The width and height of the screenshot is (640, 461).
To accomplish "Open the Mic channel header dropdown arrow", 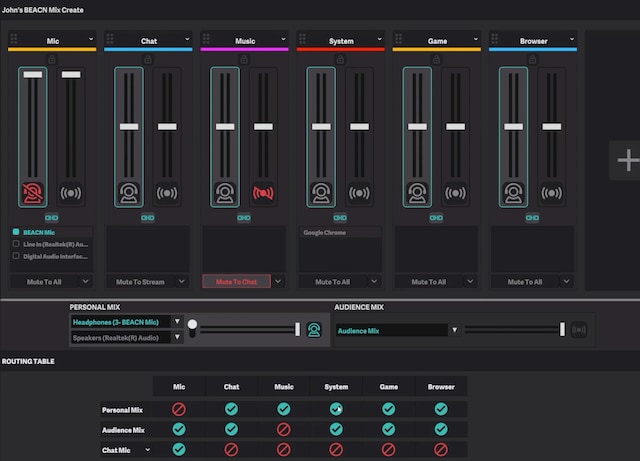I will pyautogui.click(x=91, y=41).
